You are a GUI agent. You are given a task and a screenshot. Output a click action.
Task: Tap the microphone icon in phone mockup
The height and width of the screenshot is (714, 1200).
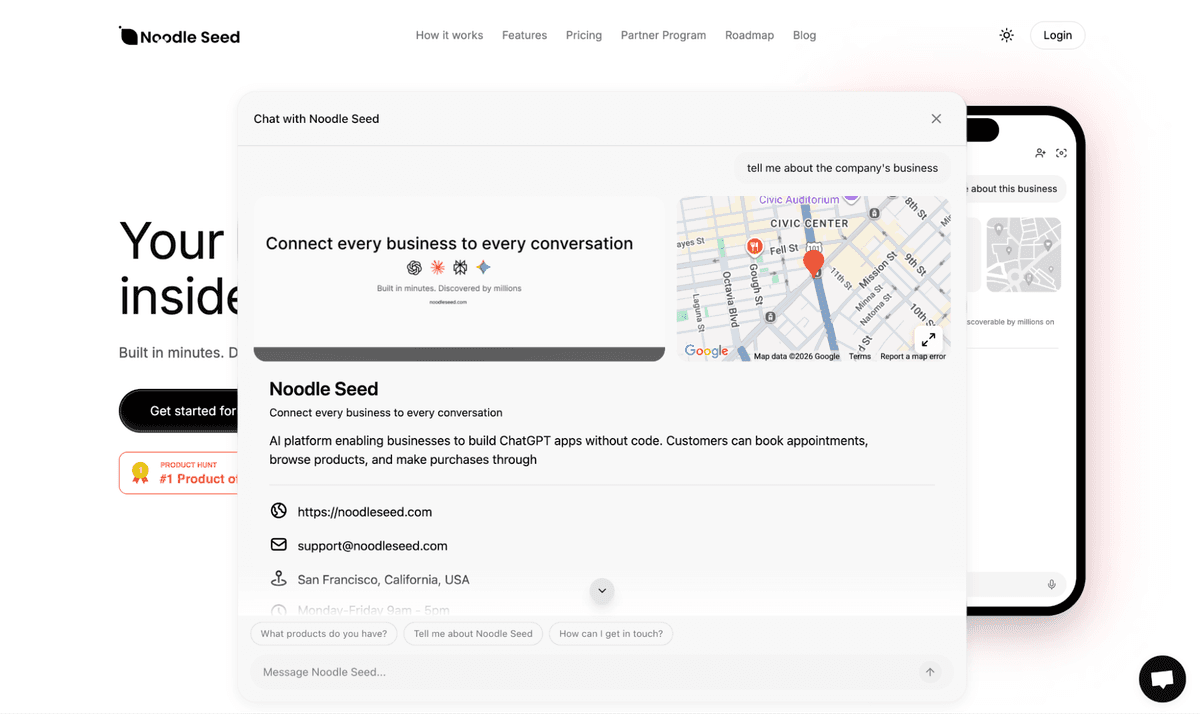(x=1051, y=585)
